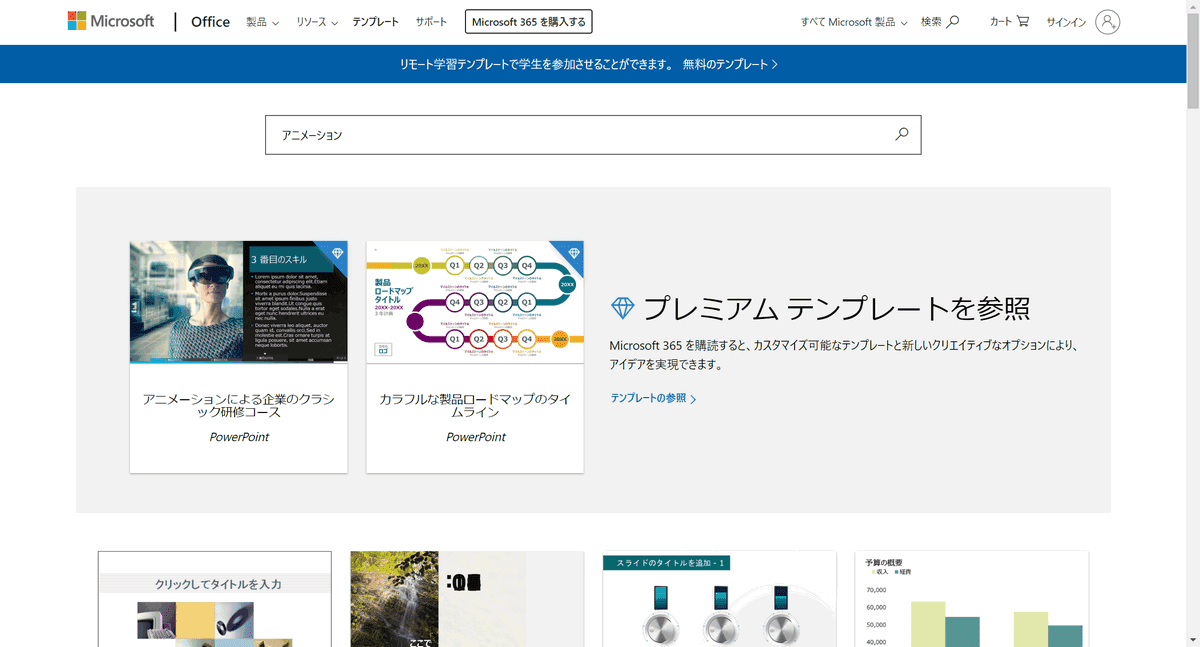This screenshot has width=1200, height=647.
Task: Click the プレミアム テンプレートを参照 heading
Action: (836, 309)
